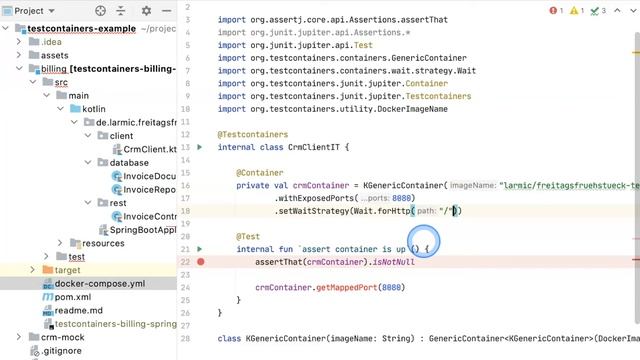Screen dimensions: 640x360
Task: Run test gutter icon on line 21
Action: pos(200,249)
